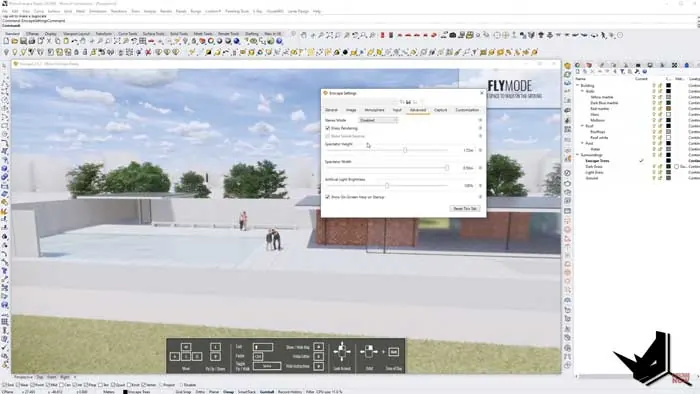This screenshot has height=394, width=700.
Task: Toggle Show On-Screen Help on Startup checkbox
Action: tap(327, 197)
